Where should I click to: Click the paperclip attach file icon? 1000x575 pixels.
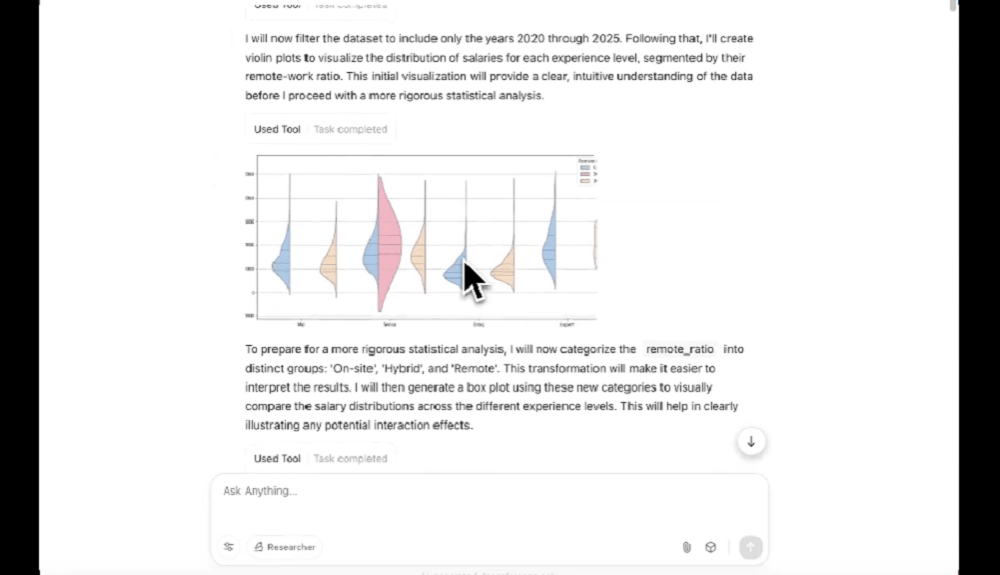pos(687,547)
